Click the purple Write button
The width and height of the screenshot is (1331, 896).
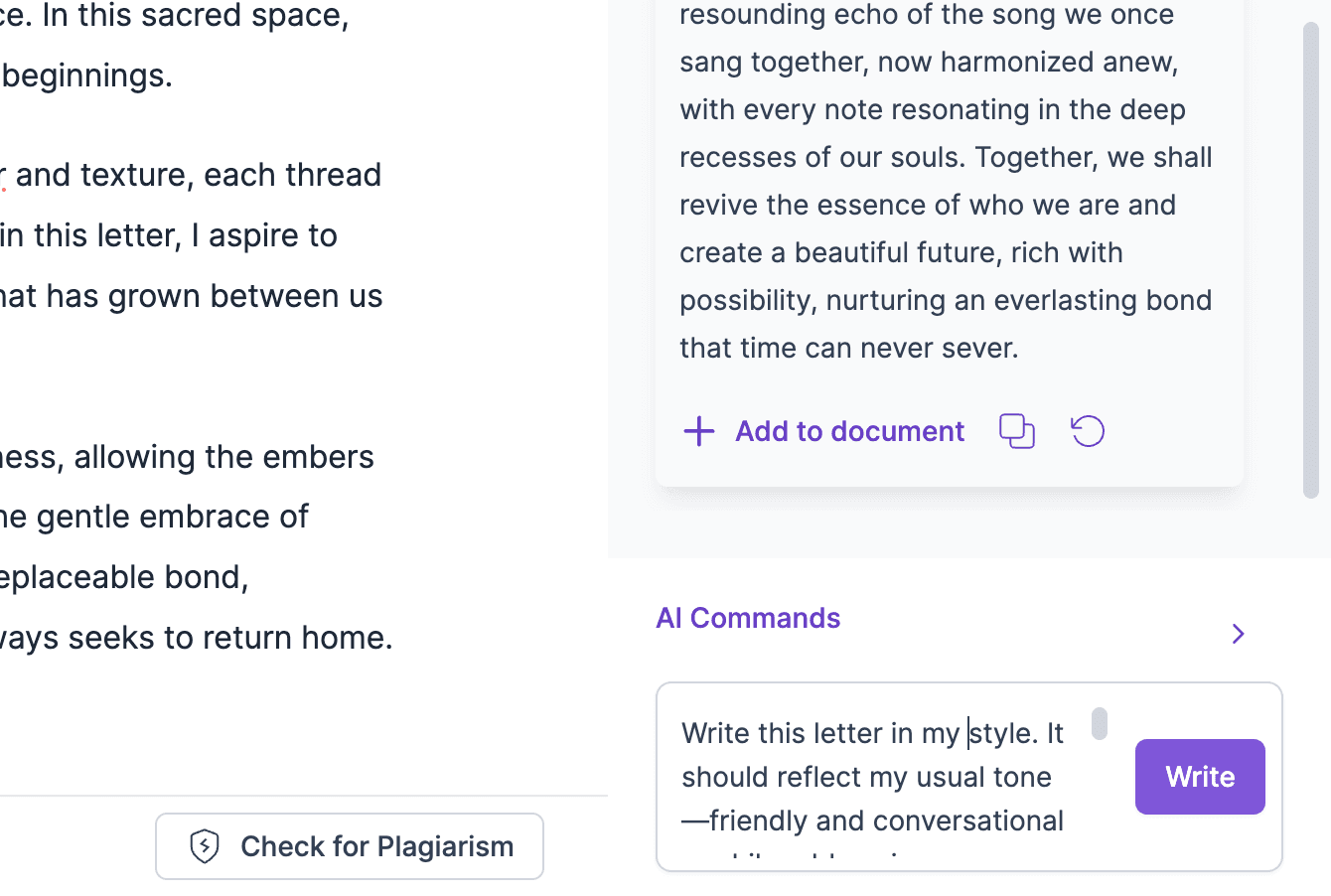(x=1200, y=777)
